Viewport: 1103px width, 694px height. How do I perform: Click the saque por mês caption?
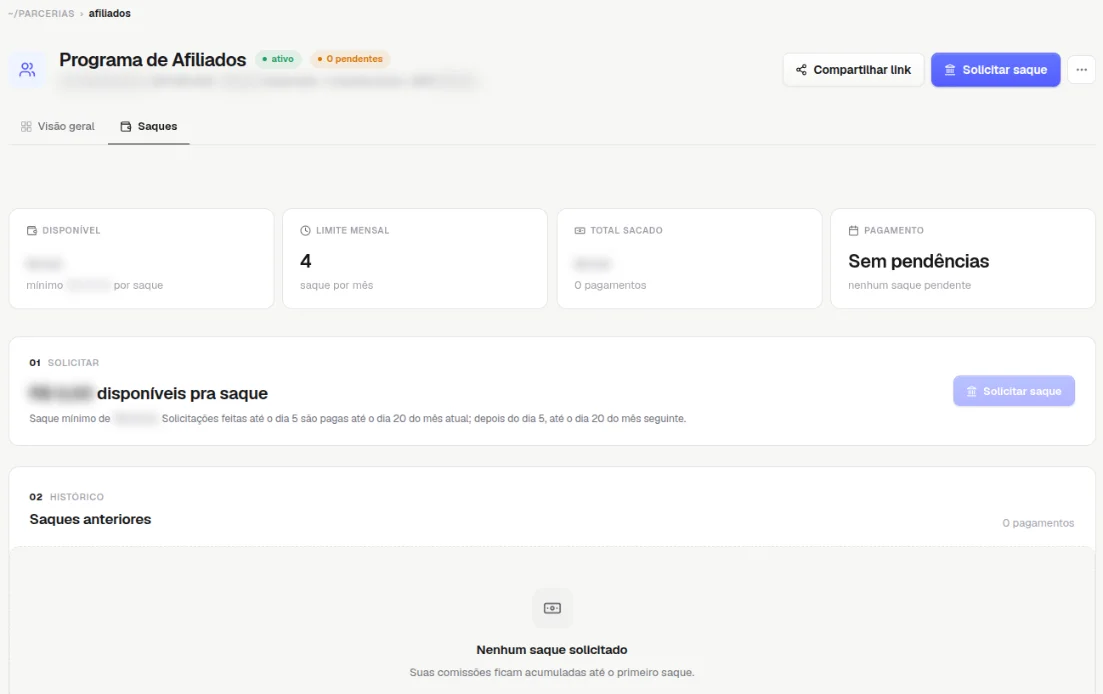coord(336,285)
